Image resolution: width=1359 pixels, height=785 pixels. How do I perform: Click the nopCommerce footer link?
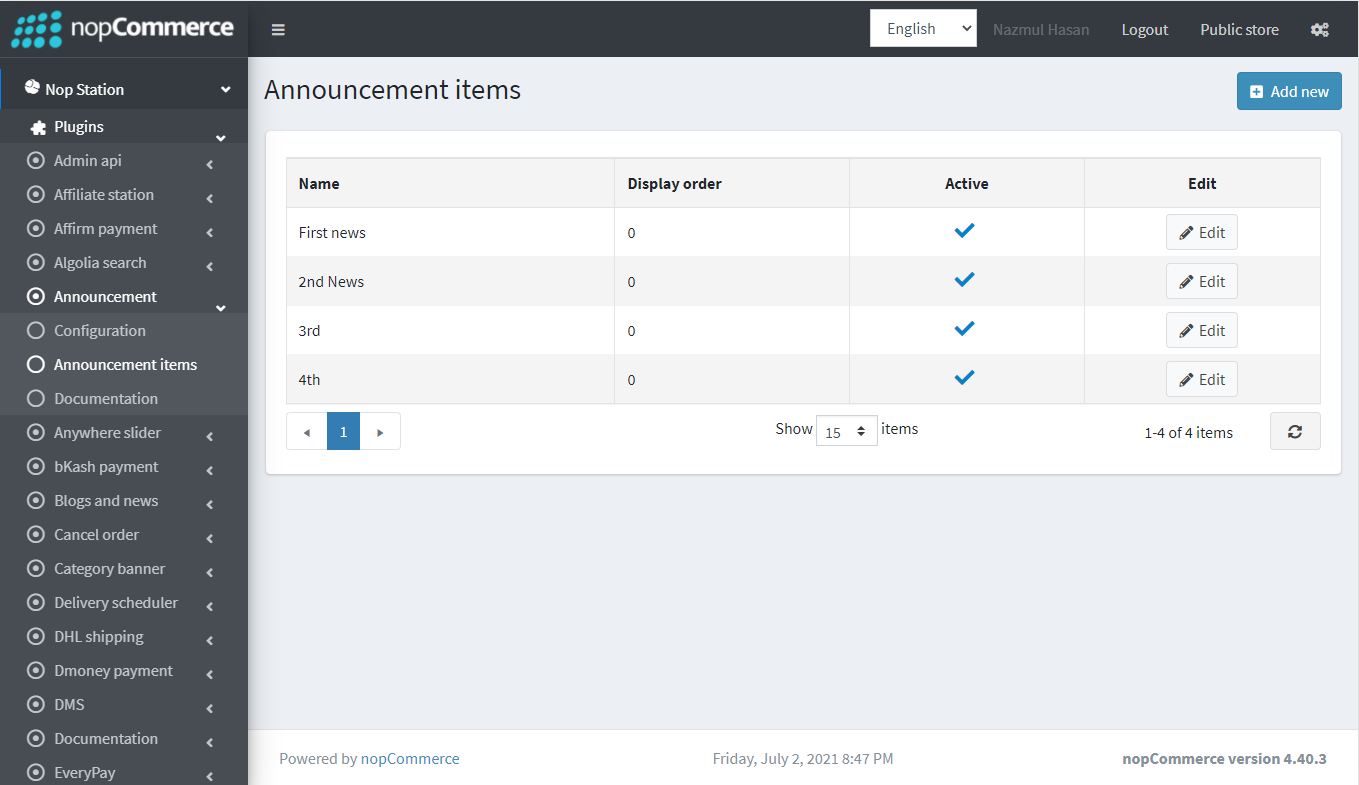[x=410, y=758]
